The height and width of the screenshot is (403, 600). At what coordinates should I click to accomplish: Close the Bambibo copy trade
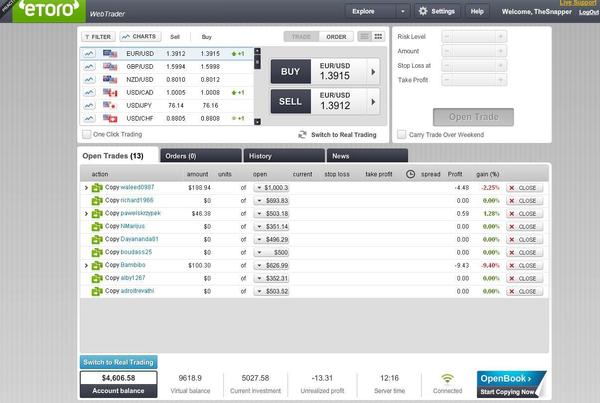click(524, 266)
